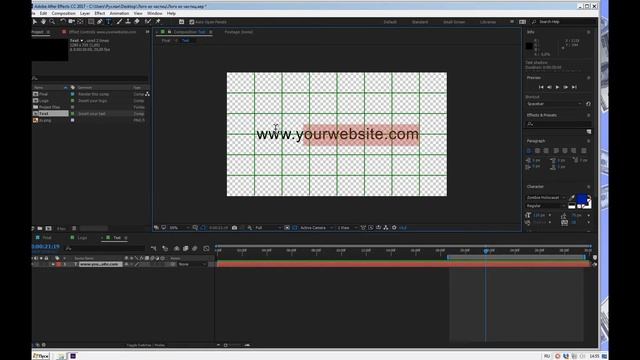Open the font family dropdown

pyautogui.click(x=546, y=198)
